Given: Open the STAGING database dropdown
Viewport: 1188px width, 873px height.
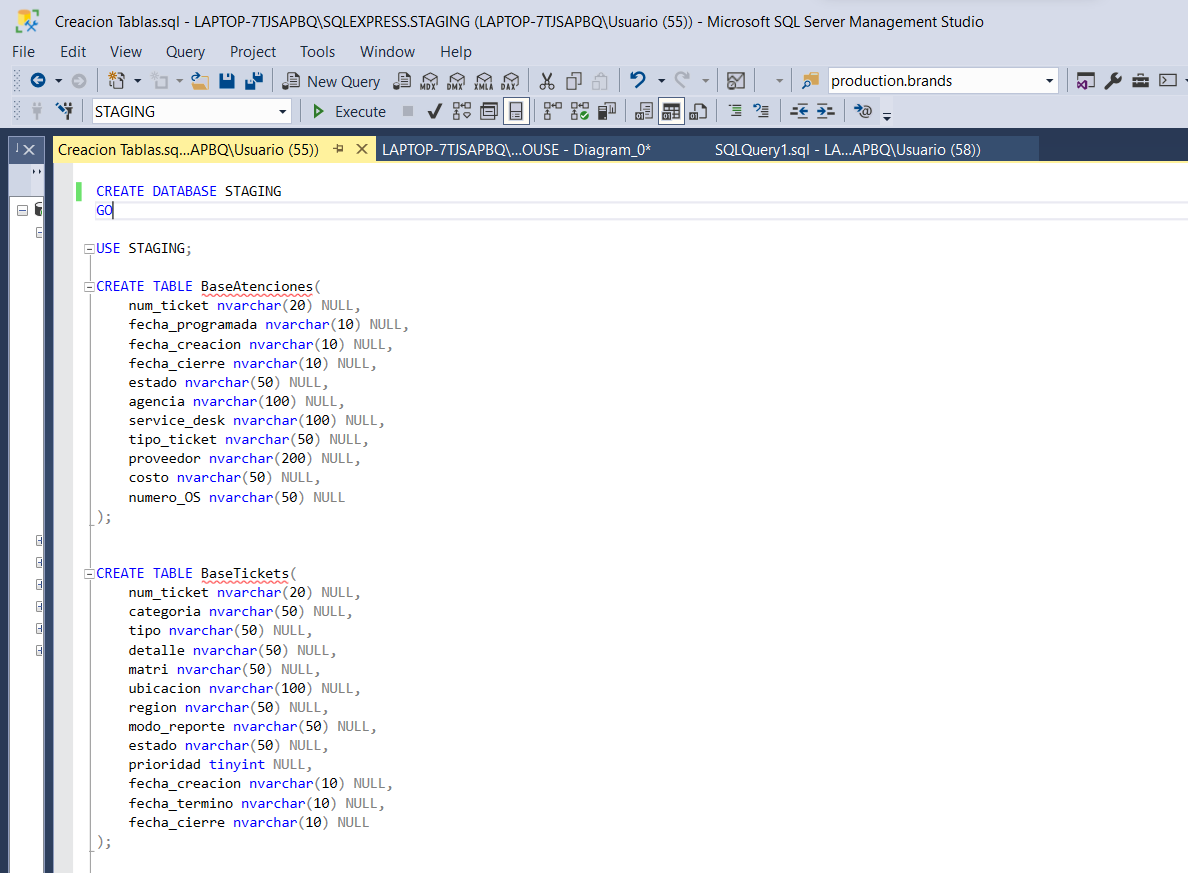Looking at the screenshot, I should 283,111.
